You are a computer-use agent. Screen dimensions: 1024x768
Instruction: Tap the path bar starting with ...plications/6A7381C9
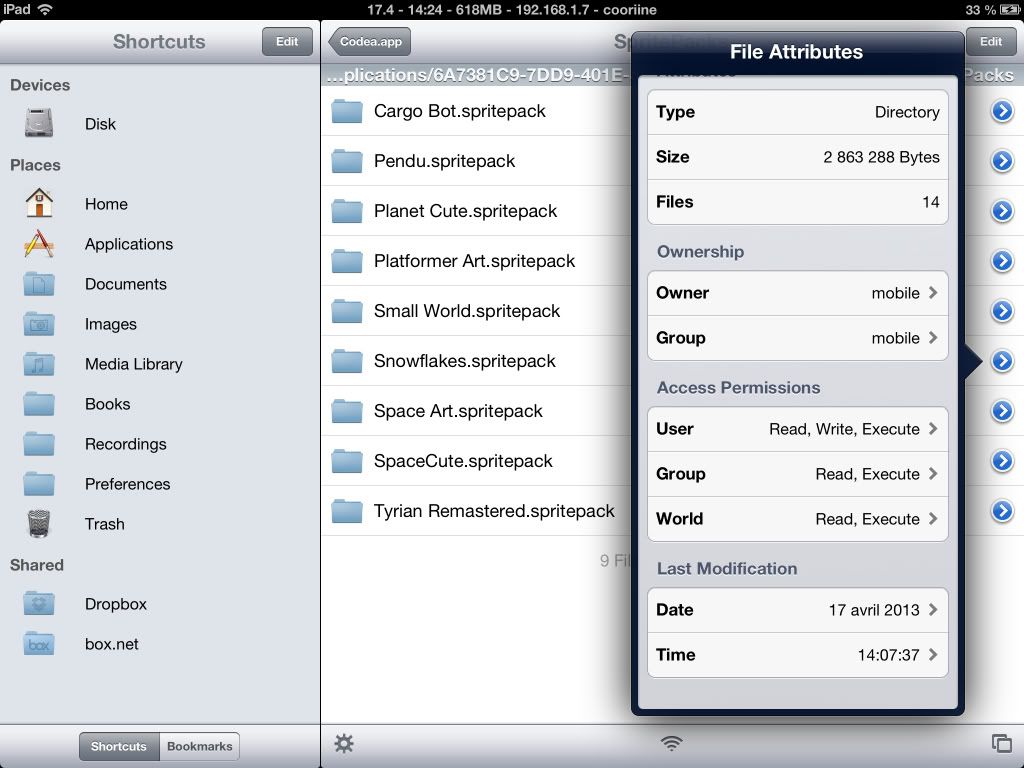pyautogui.click(x=477, y=75)
